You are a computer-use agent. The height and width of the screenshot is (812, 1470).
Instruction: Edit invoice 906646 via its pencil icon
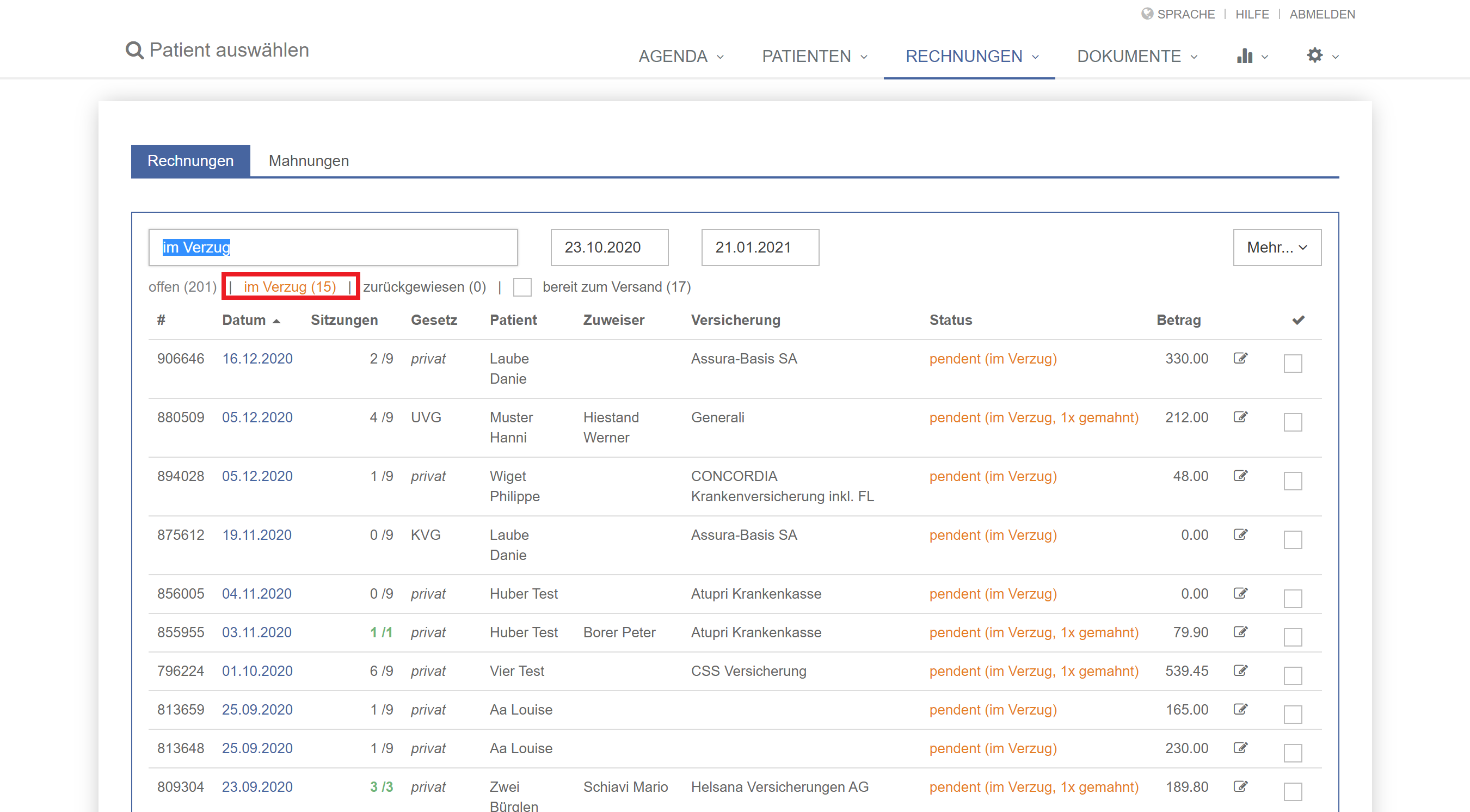pos(1240,358)
